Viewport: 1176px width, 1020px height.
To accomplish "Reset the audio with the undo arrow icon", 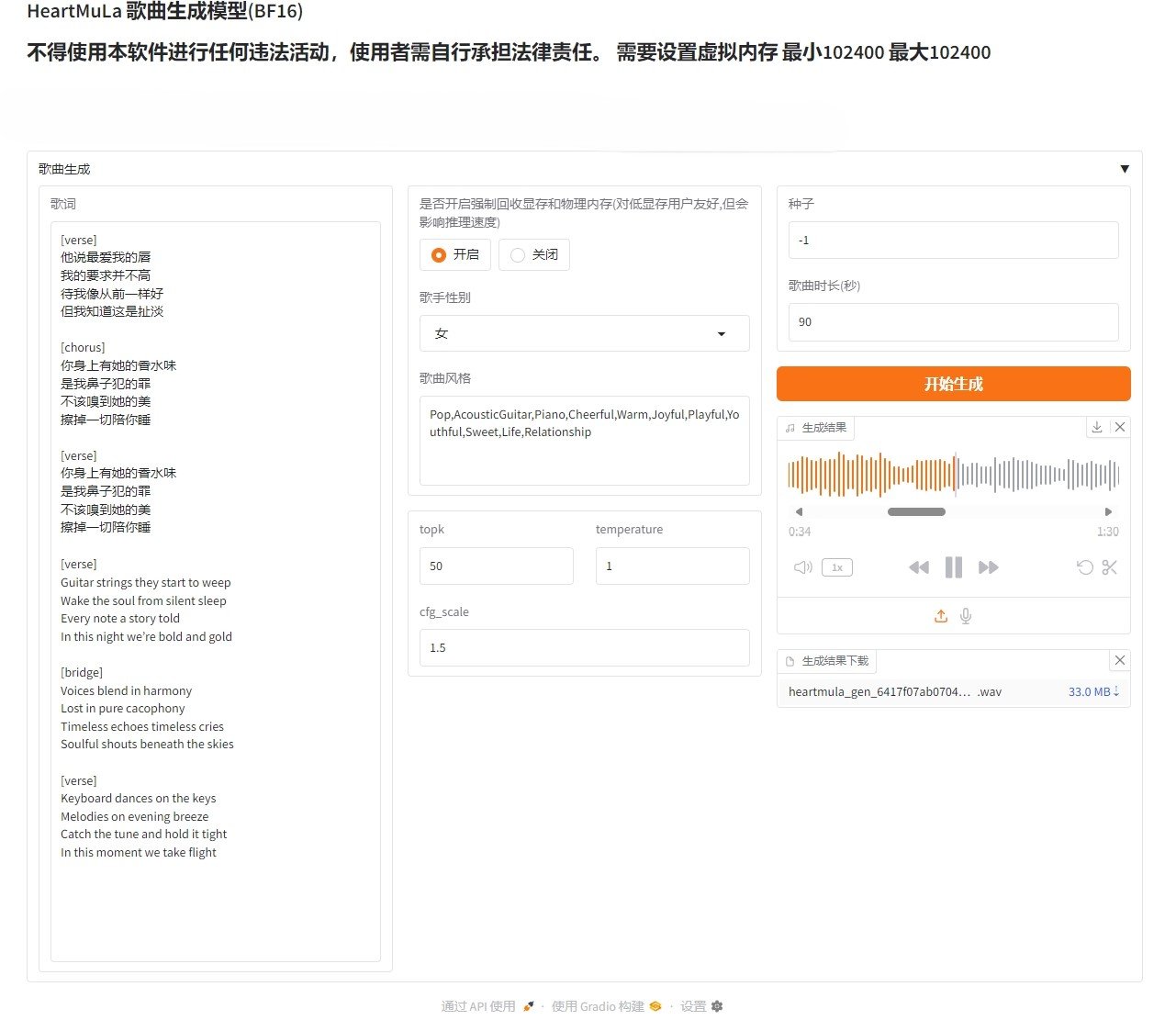I will pyautogui.click(x=1084, y=567).
